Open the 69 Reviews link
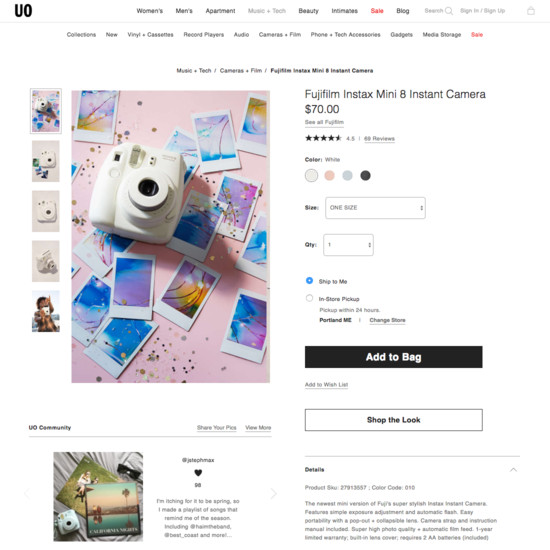The width and height of the screenshot is (550, 550). tap(379, 139)
